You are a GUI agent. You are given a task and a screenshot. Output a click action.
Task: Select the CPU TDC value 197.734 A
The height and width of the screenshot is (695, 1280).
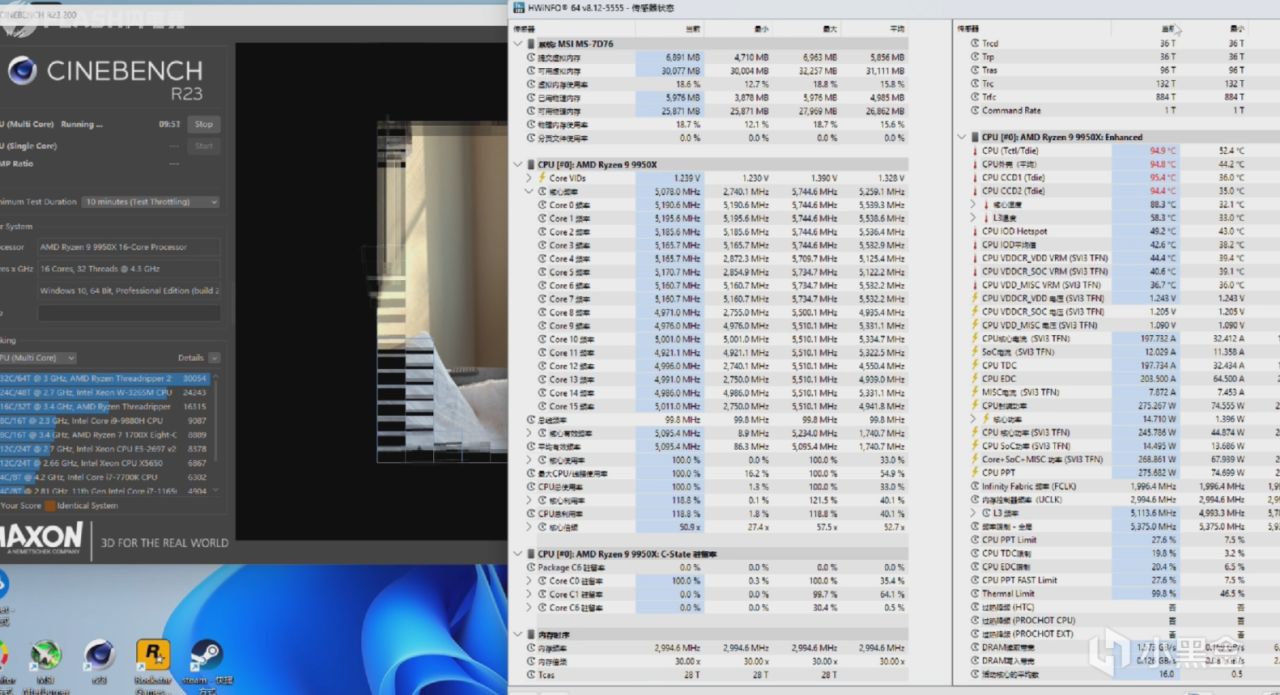1158,366
